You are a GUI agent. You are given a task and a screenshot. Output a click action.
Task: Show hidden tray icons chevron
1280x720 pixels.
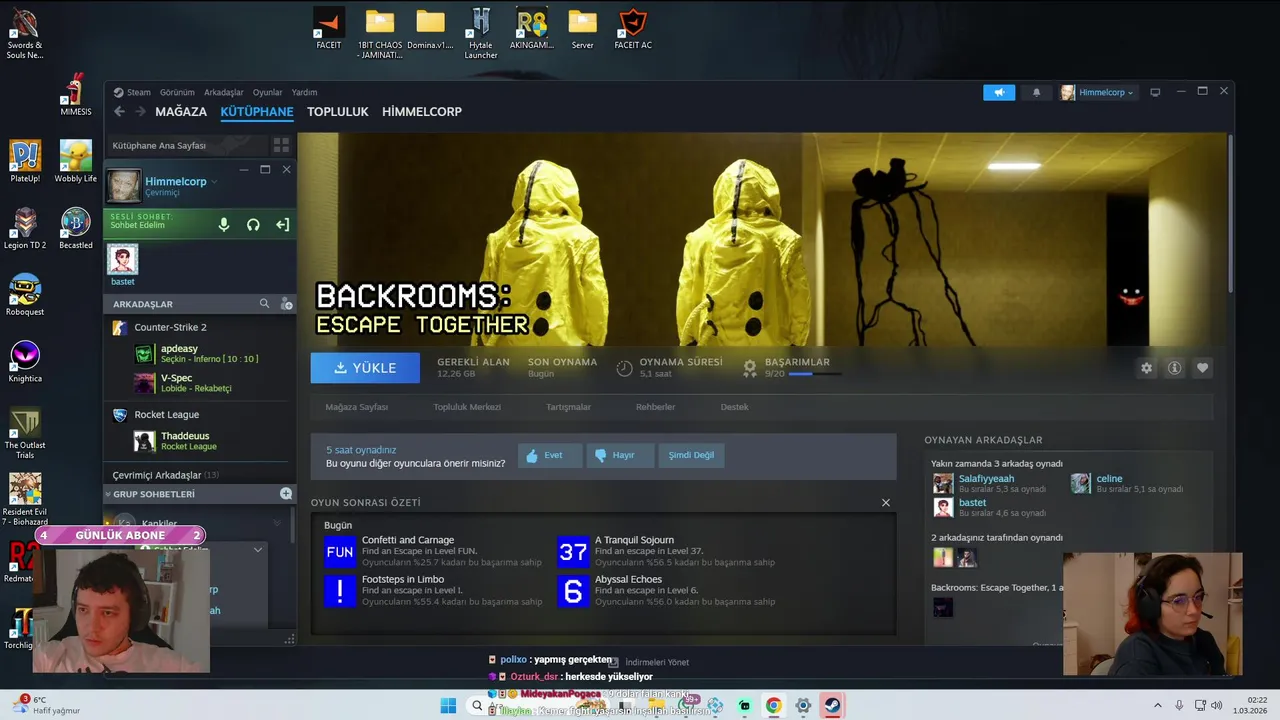tap(1158, 705)
